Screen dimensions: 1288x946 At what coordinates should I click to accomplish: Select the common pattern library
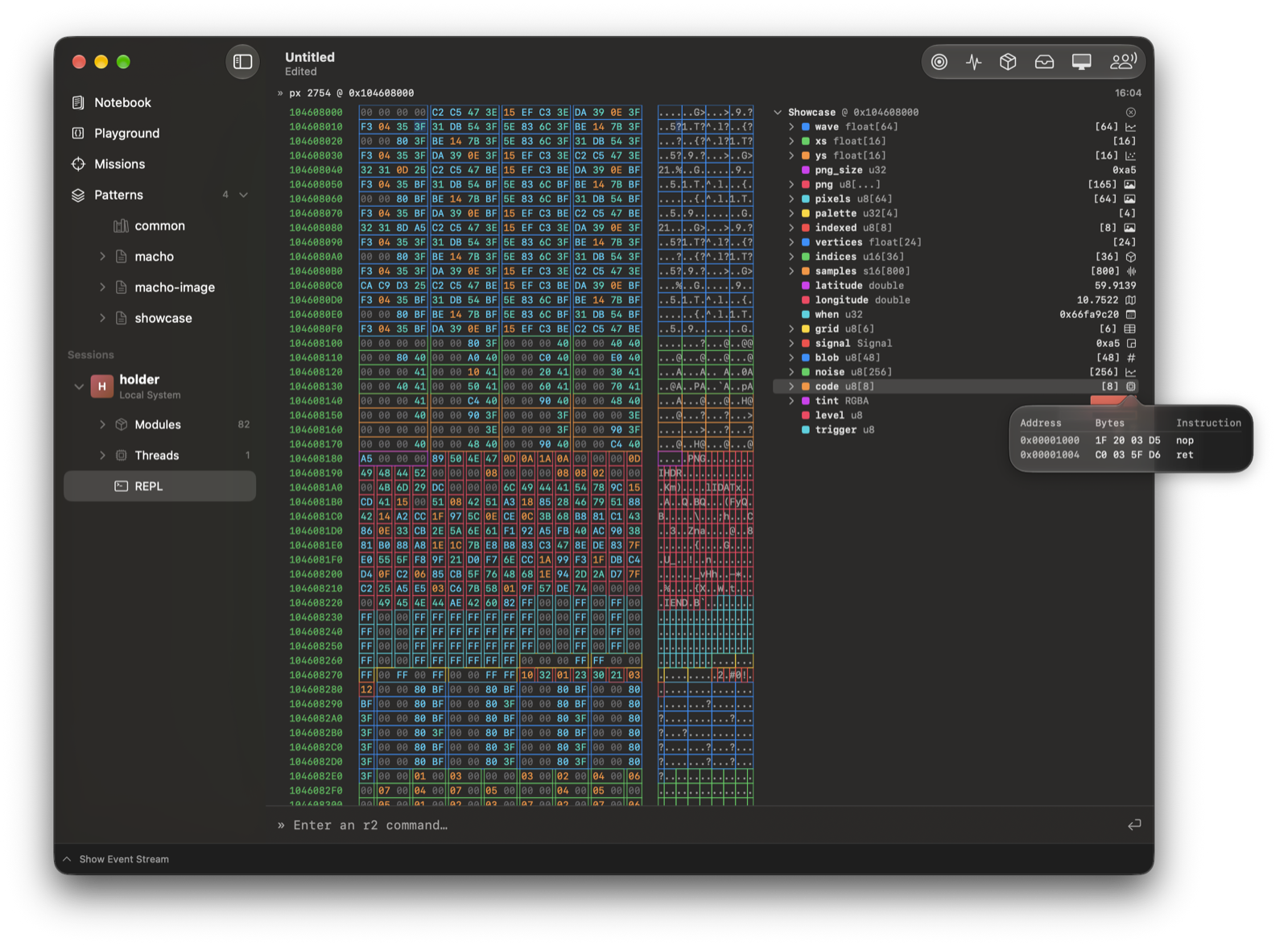[159, 225]
